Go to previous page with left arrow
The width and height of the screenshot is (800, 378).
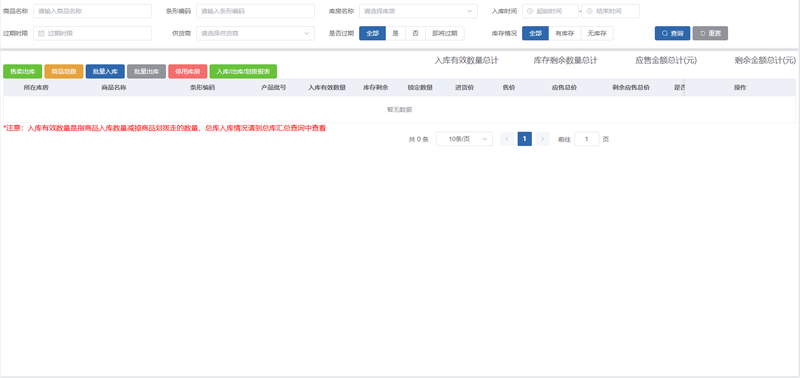coord(507,139)
